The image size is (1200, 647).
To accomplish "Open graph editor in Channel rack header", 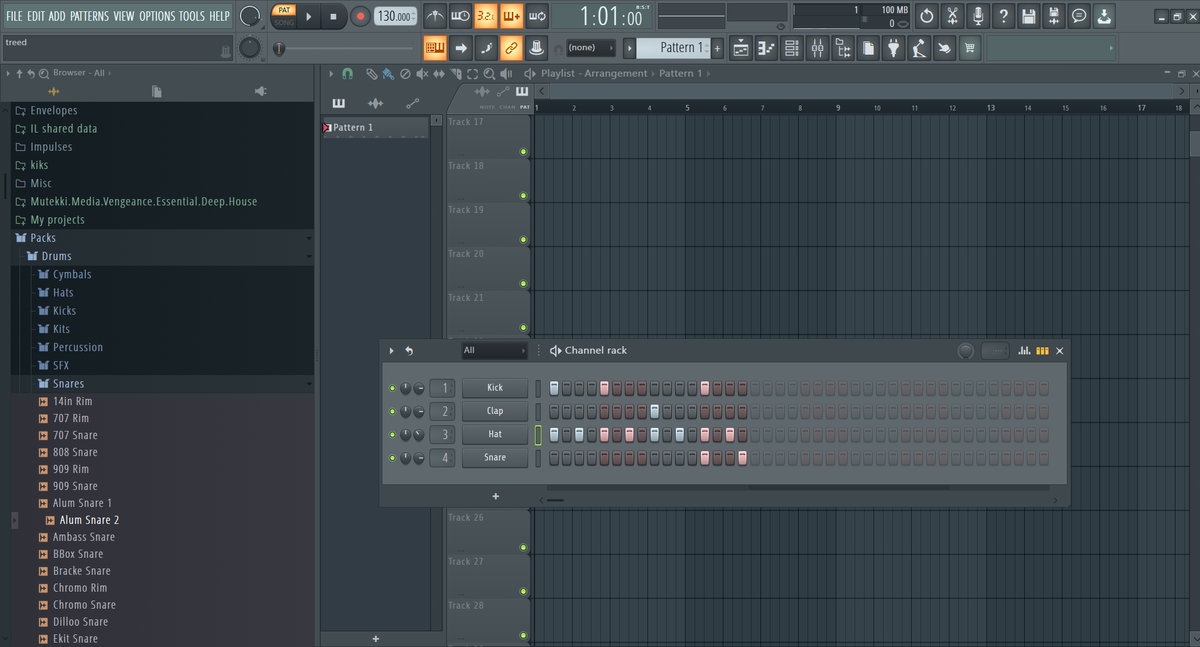I will pos(1024,350).
